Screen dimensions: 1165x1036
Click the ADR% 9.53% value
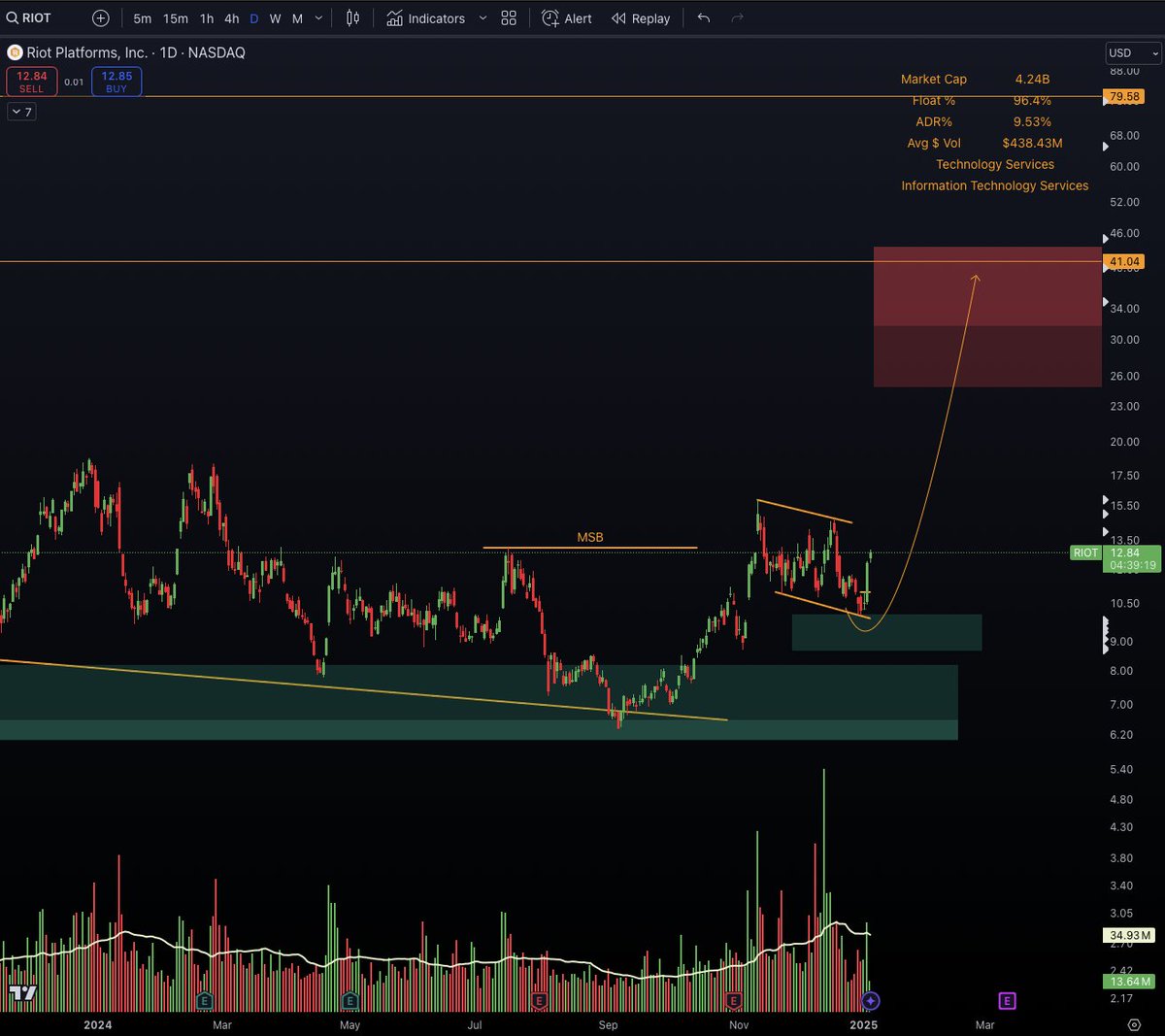coord(1032,122)
